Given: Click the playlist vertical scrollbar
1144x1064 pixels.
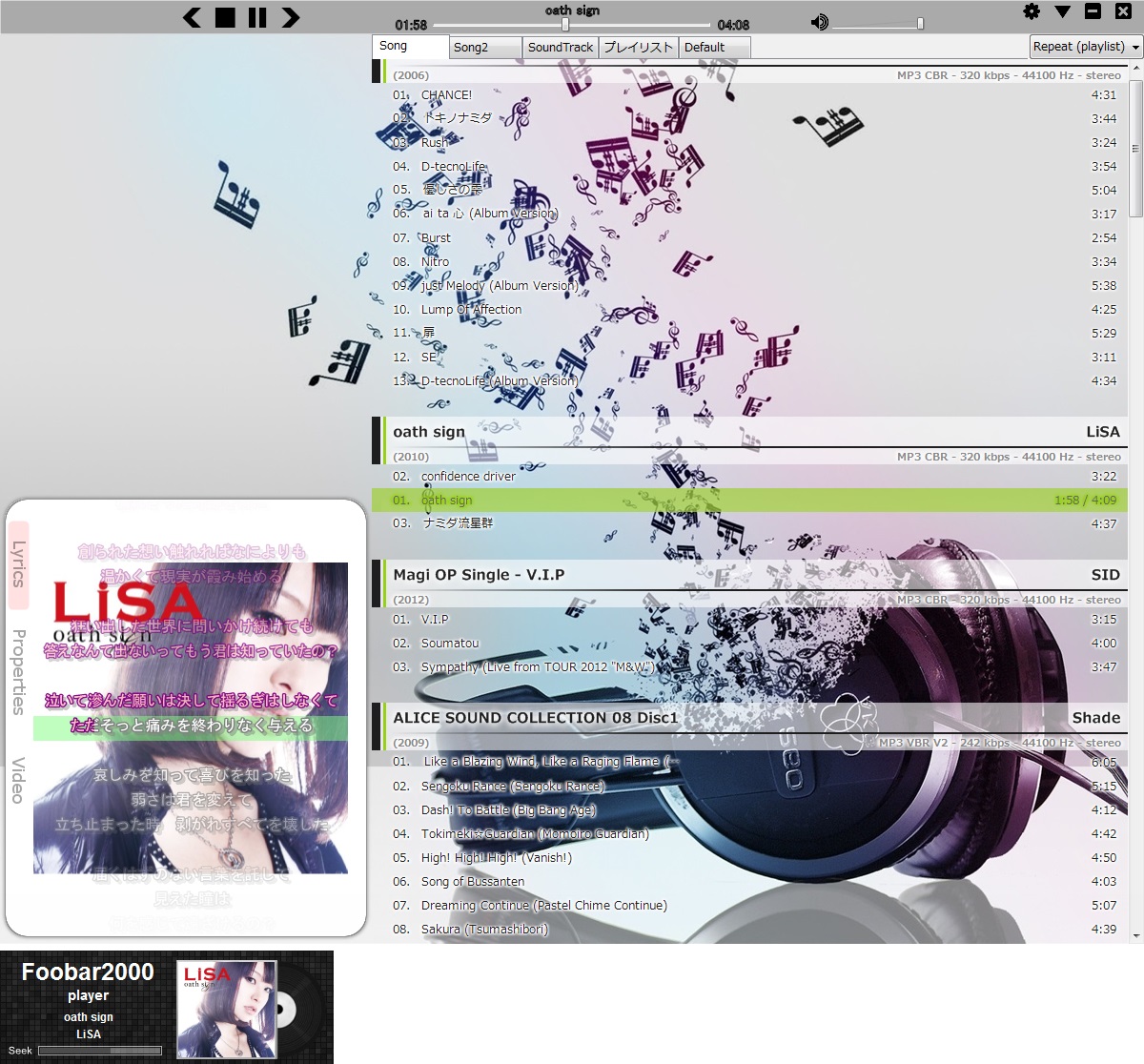Looking at the screenshot, I should coord(1135,148).
